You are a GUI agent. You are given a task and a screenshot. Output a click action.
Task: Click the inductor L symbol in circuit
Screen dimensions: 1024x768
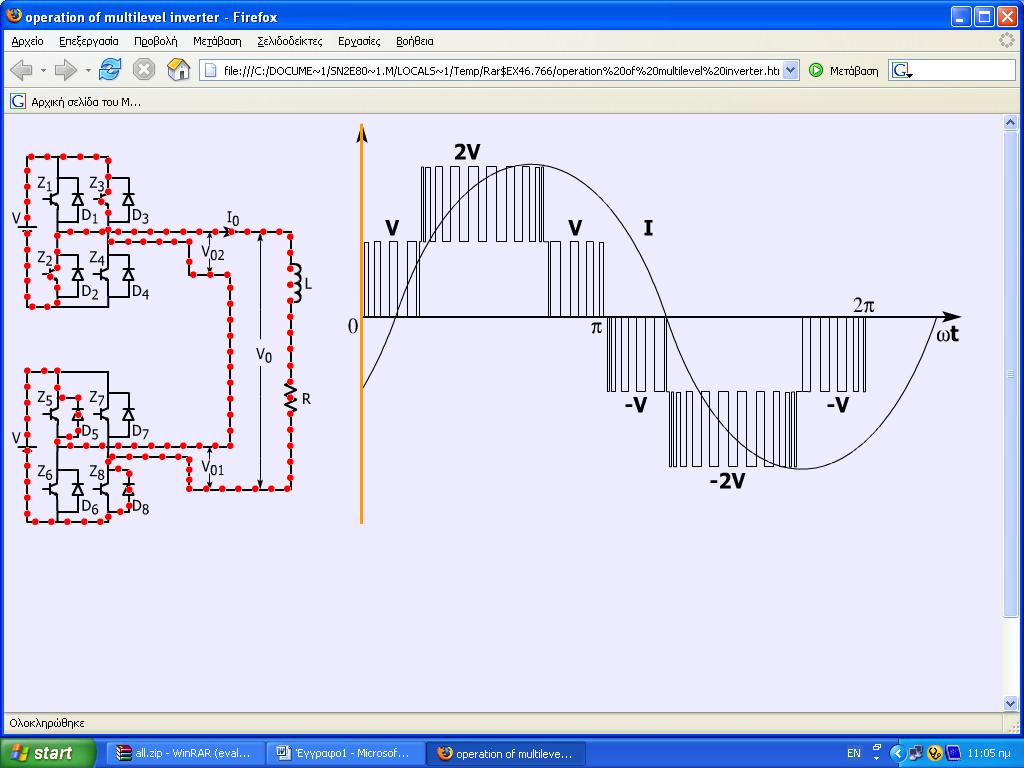click(295, 283)
